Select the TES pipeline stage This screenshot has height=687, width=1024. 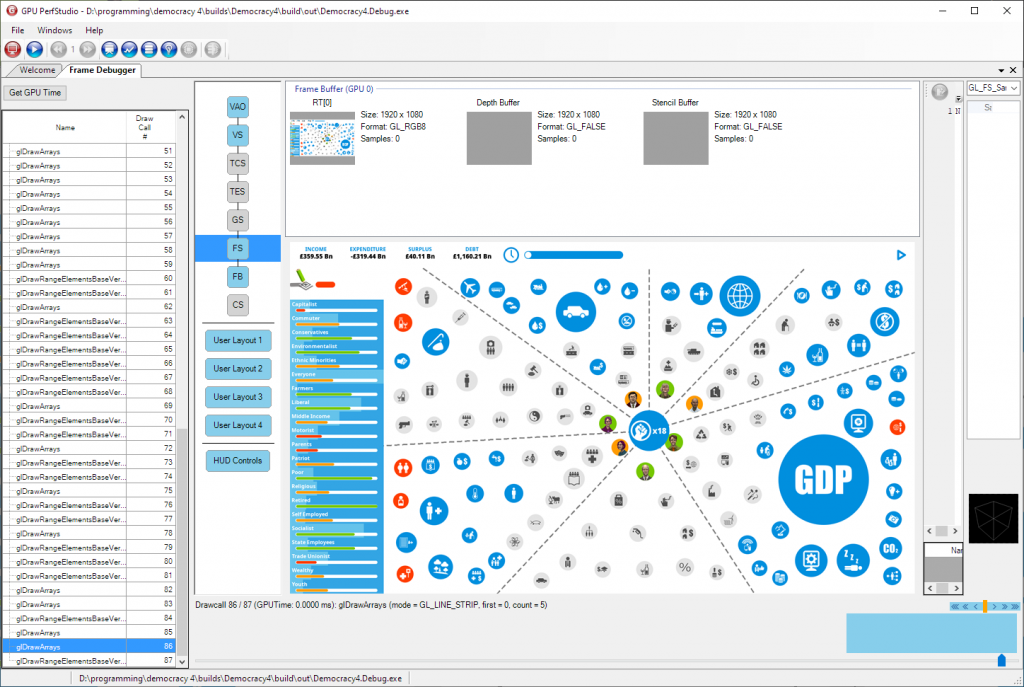pyautogui.click(x=238, y=192)
